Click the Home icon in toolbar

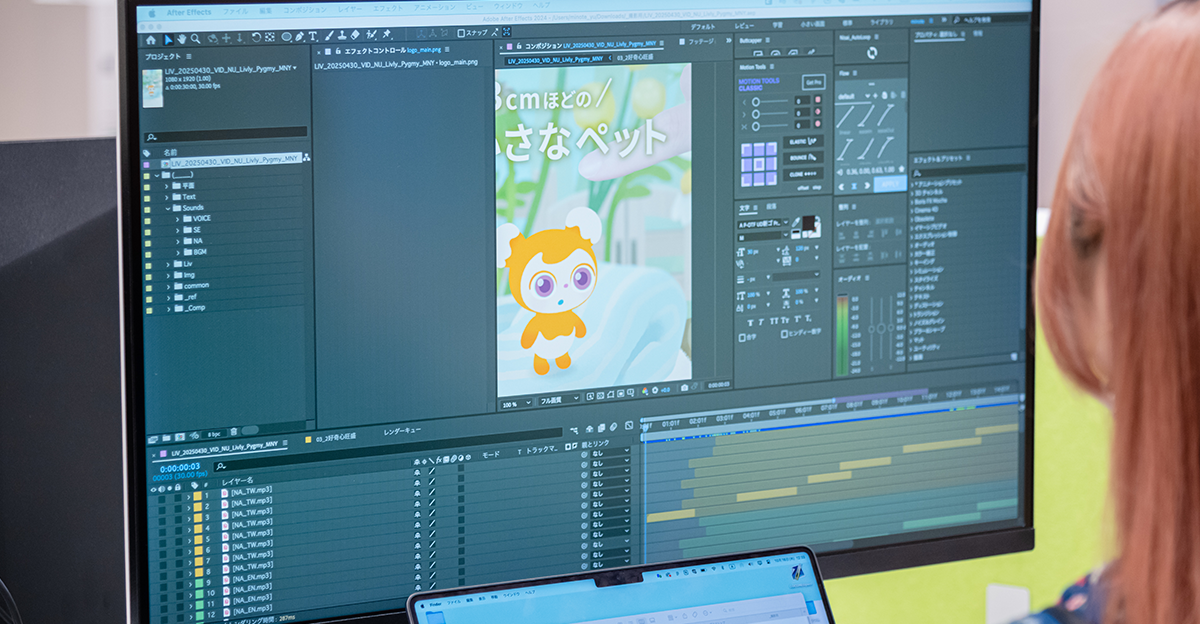point(151,40)
